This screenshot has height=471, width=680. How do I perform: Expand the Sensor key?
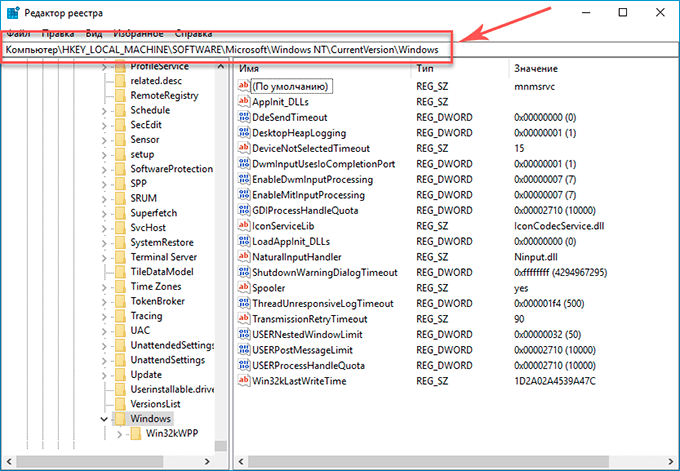[x=104, y=141]
